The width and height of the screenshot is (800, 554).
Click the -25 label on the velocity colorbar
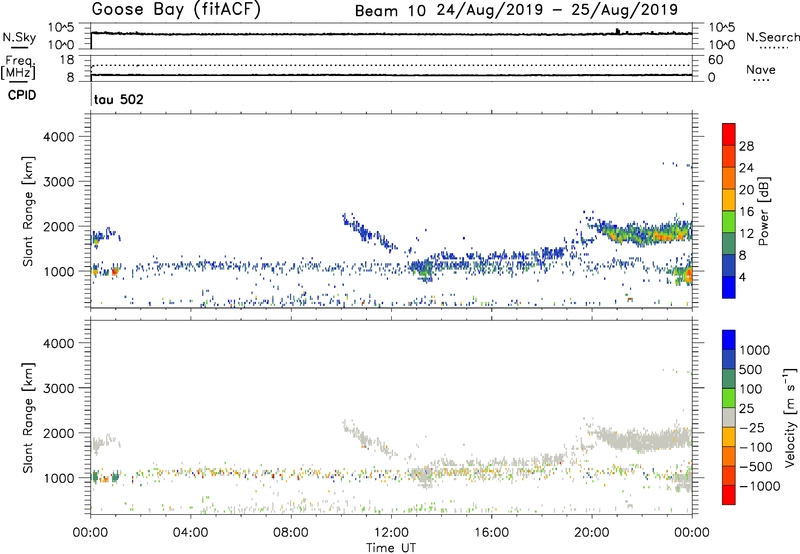(752, 428)
